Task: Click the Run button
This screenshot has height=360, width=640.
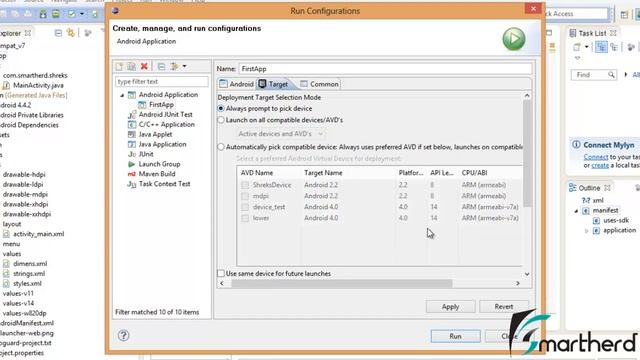Action: [x=455, y=336]
